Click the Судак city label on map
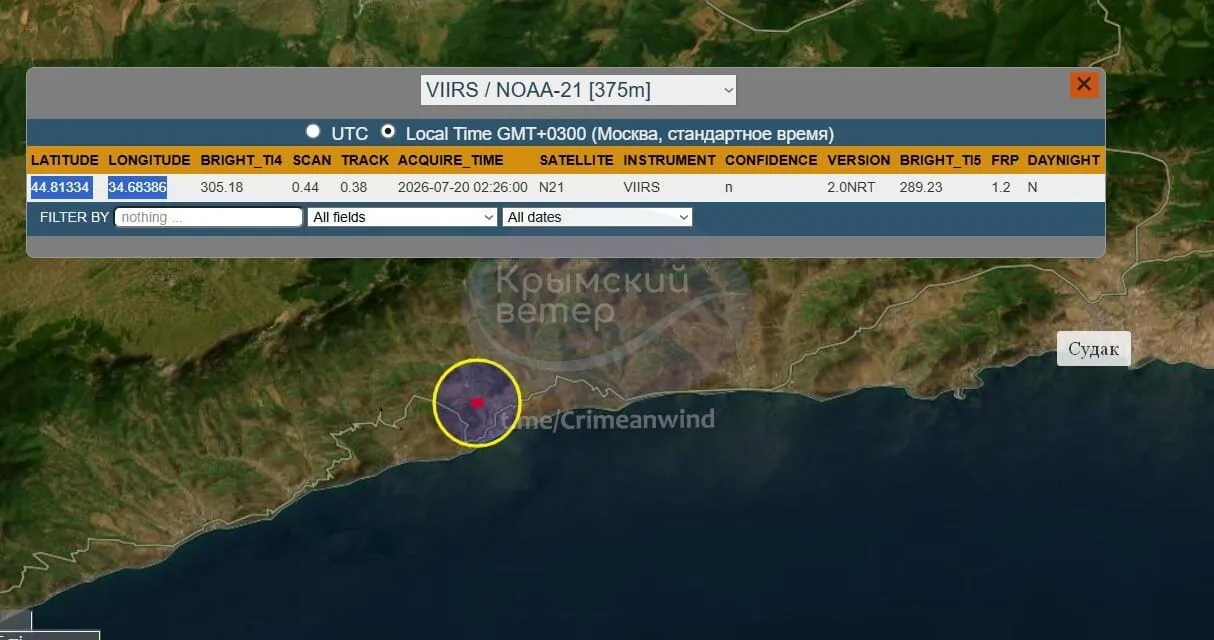 (1094, 349)
